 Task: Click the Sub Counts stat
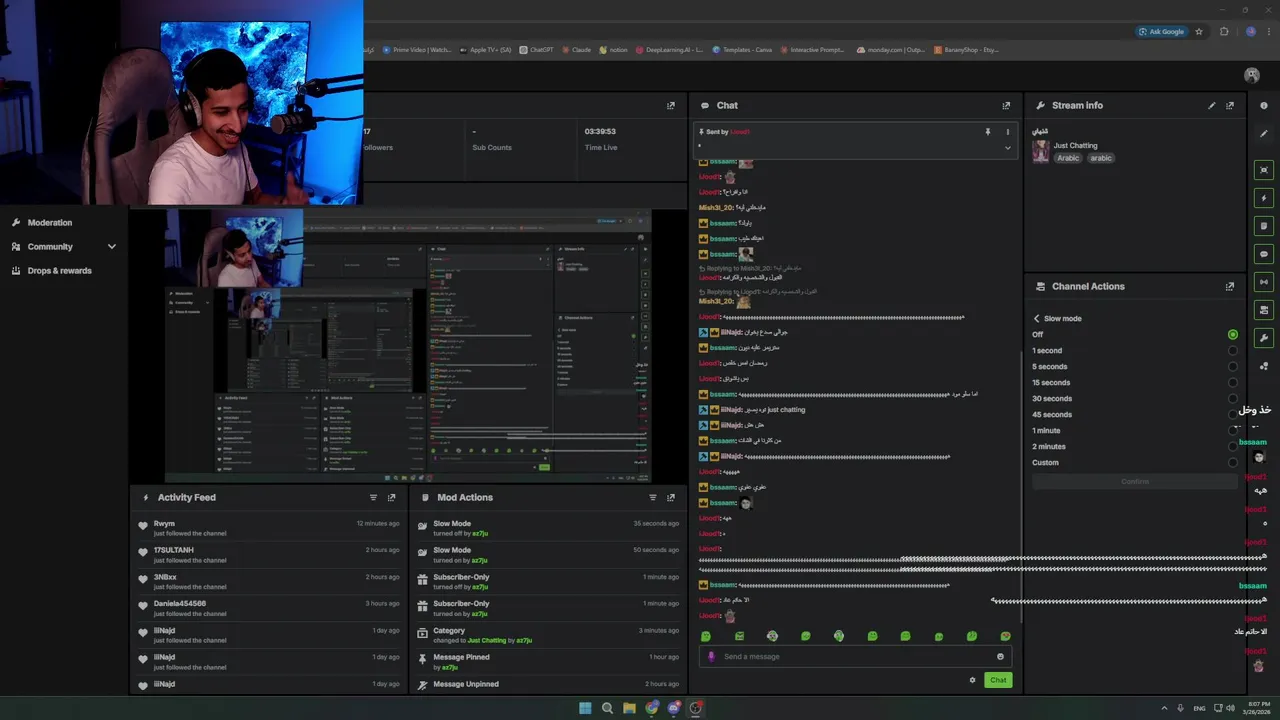[492, 139]
